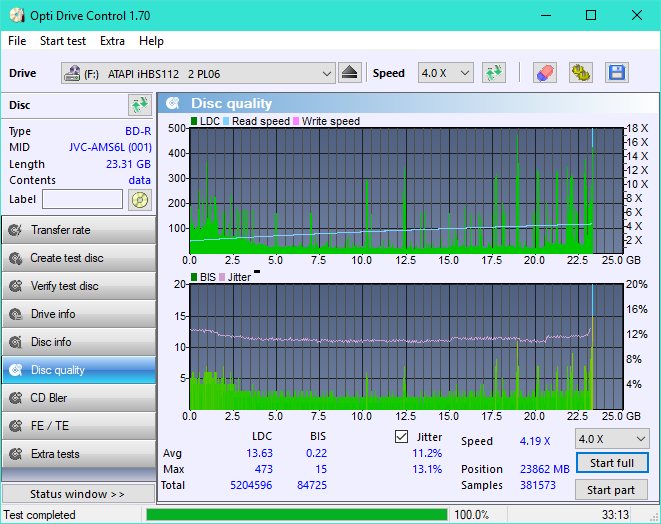Click the Drive info sidebar icon
Image resolution: width=661 pixels, height=524 pixels.
[16, 314]
